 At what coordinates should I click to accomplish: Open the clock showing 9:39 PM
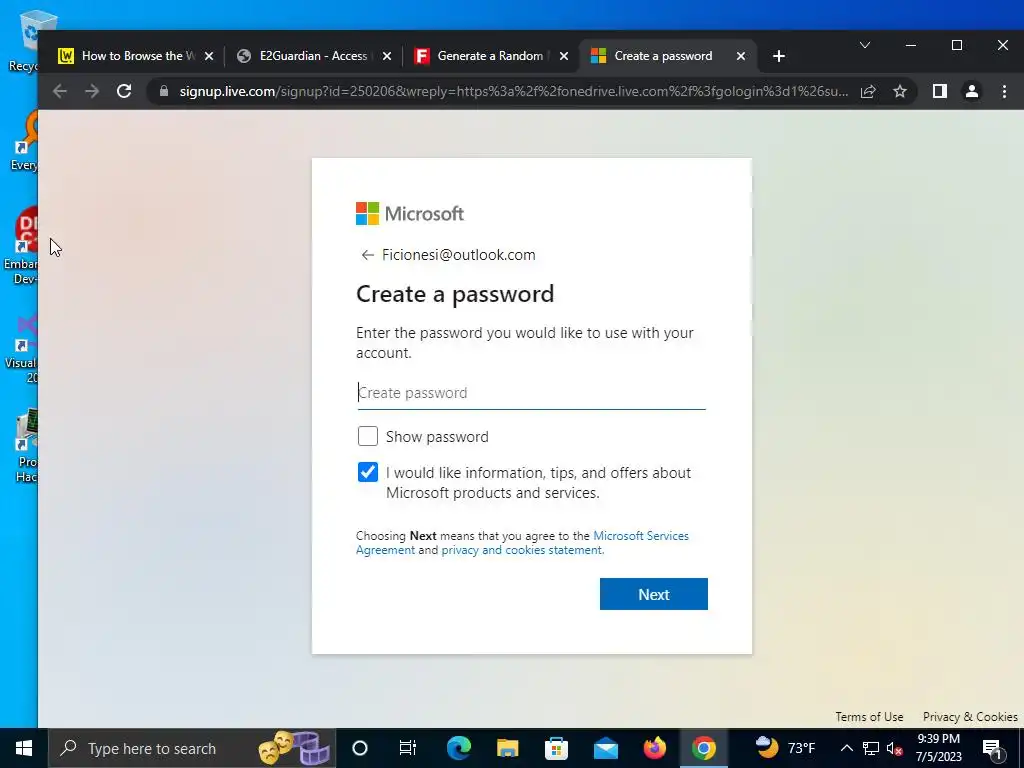938,748
